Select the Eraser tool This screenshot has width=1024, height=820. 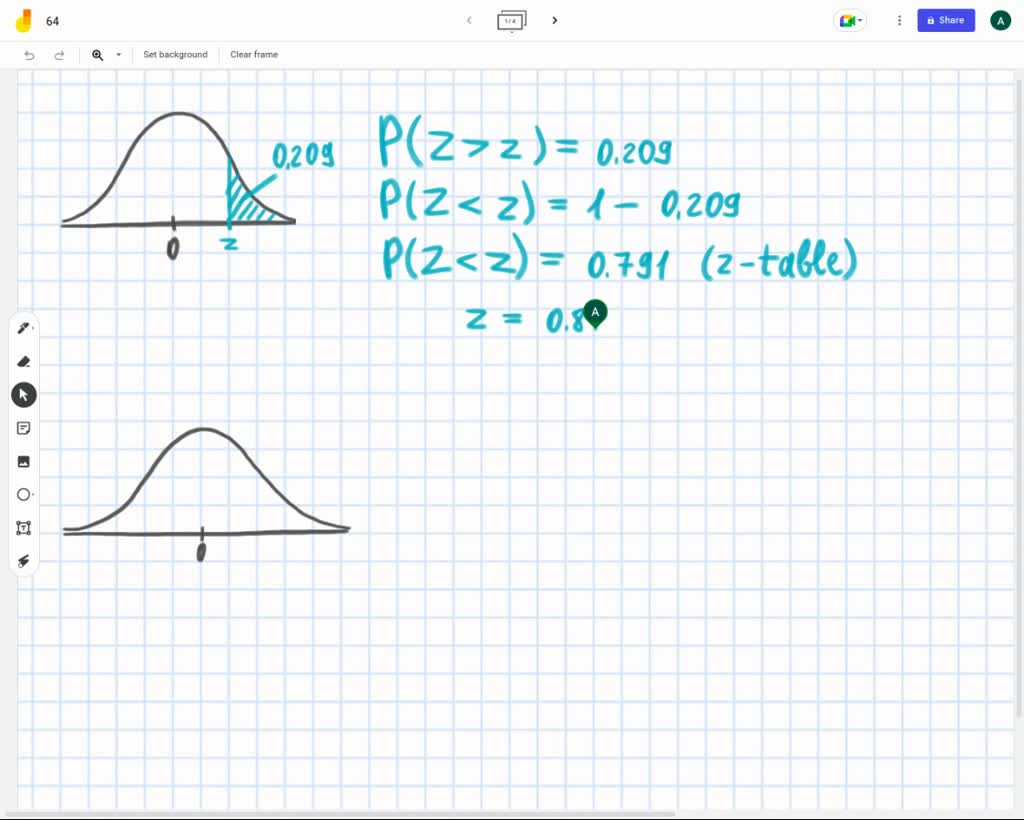(x=23, y=361)
